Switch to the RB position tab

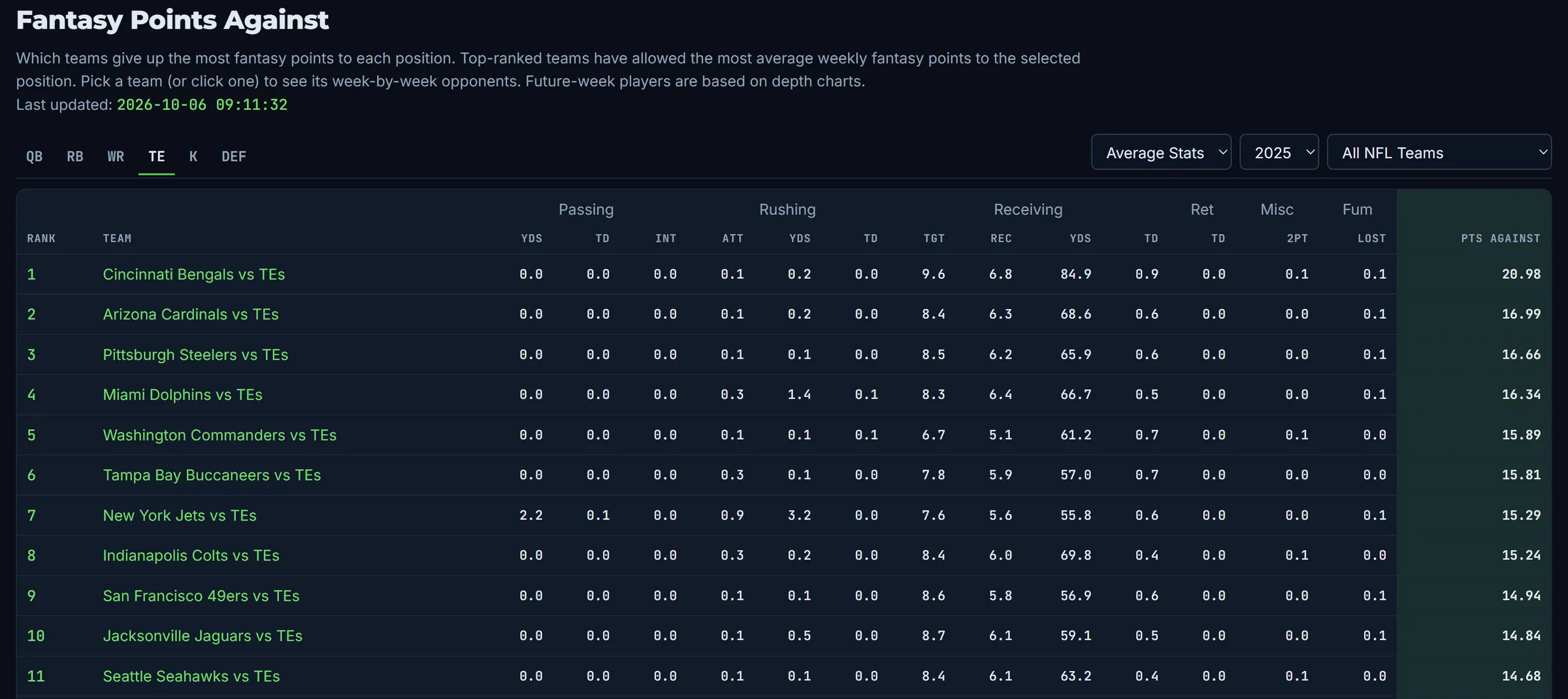75,156
